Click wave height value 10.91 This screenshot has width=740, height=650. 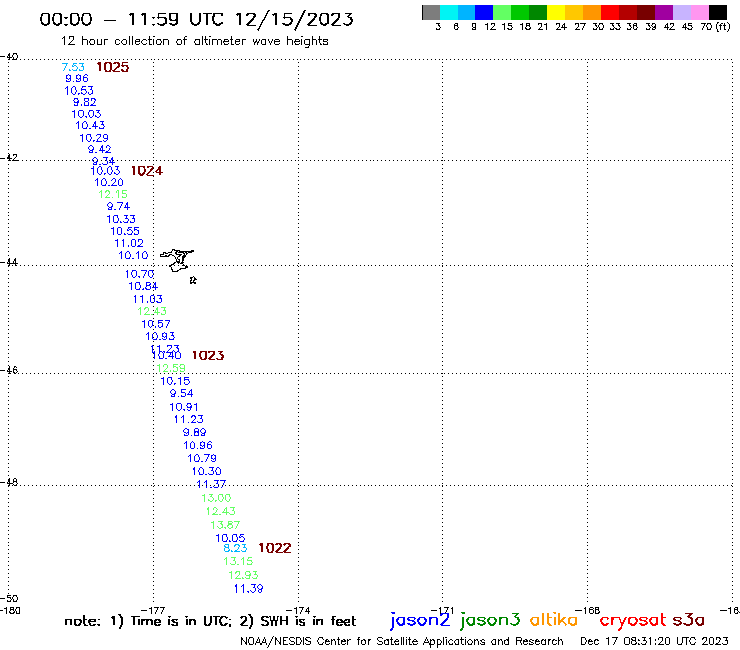tap(184, 407)
